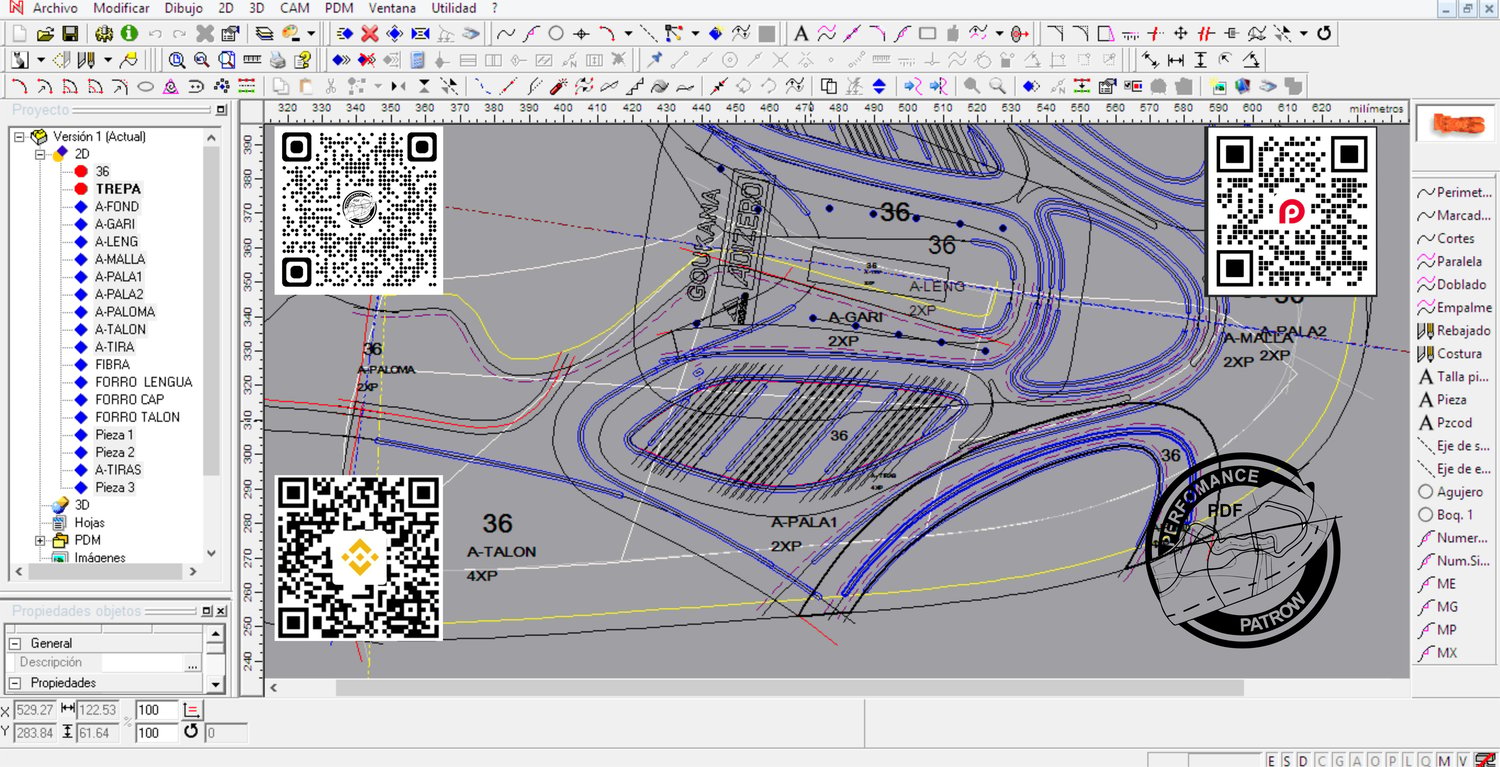
Task: Click the Descripción ellipsis button
Action: tap(192, 663)
